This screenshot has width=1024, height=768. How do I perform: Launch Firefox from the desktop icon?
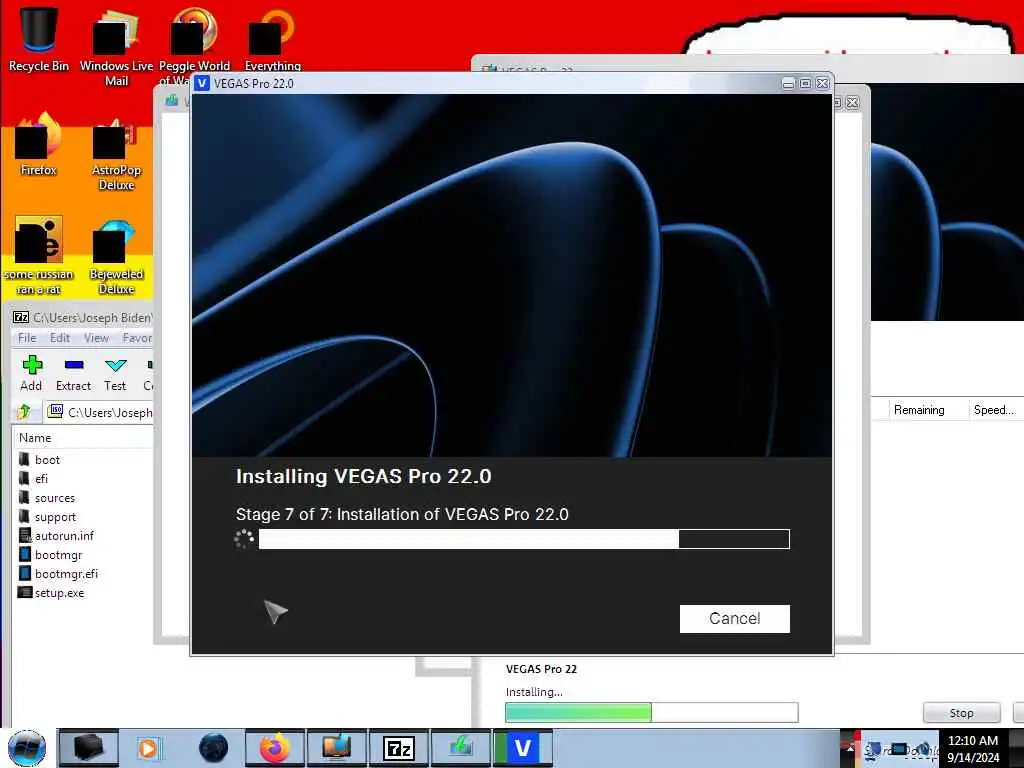click(39, 145)
